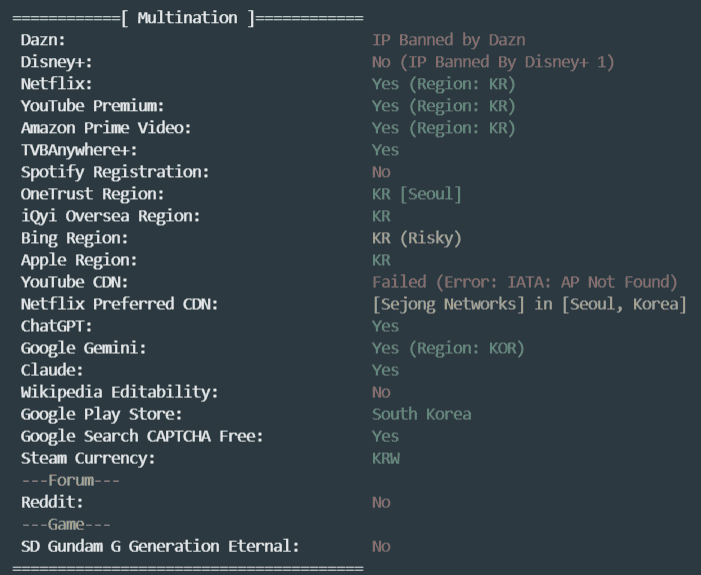Click the ChatGPT label
The image size is (701, 575).
[x=57, y=326]
